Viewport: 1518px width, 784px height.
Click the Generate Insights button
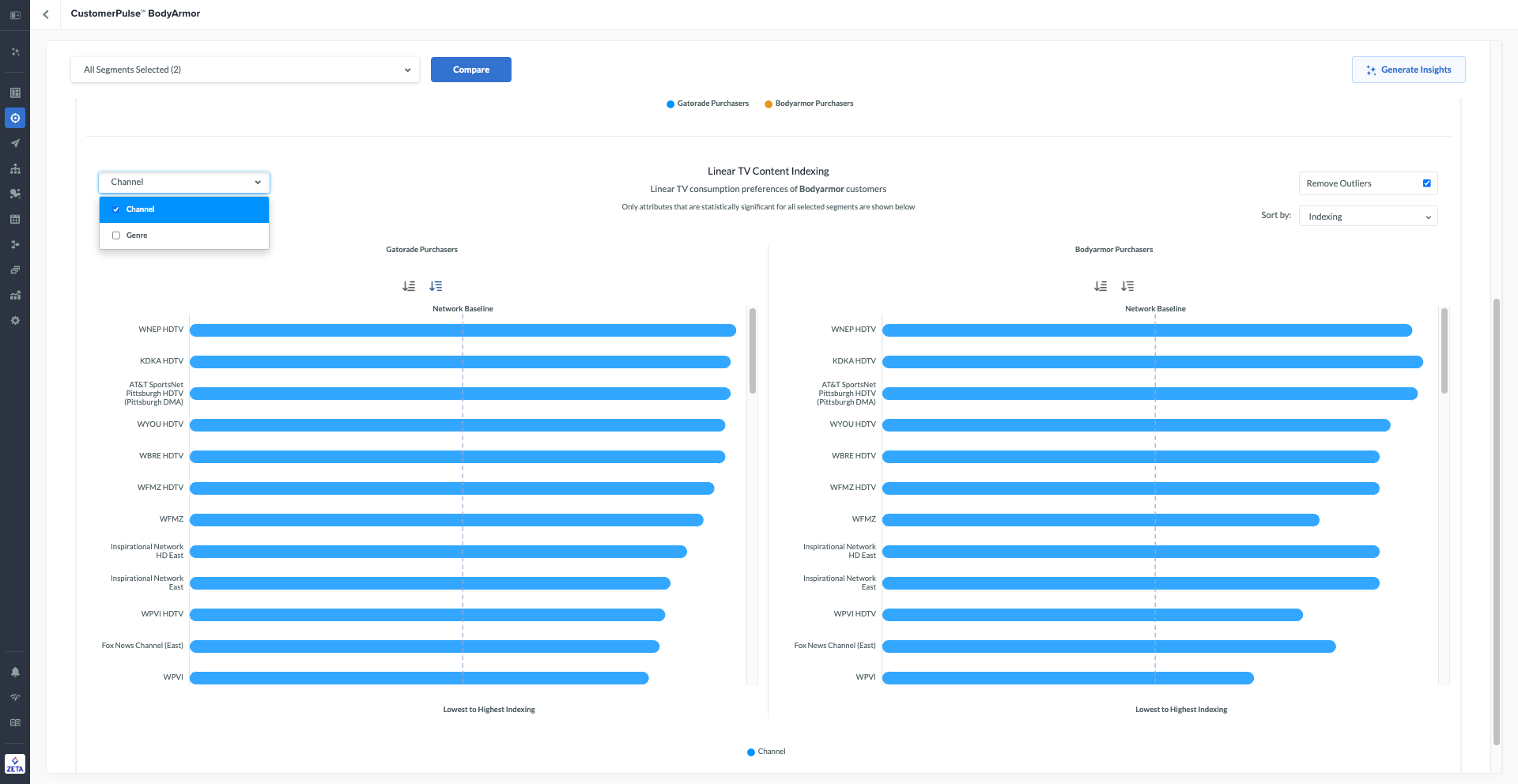pos(1408,70)
